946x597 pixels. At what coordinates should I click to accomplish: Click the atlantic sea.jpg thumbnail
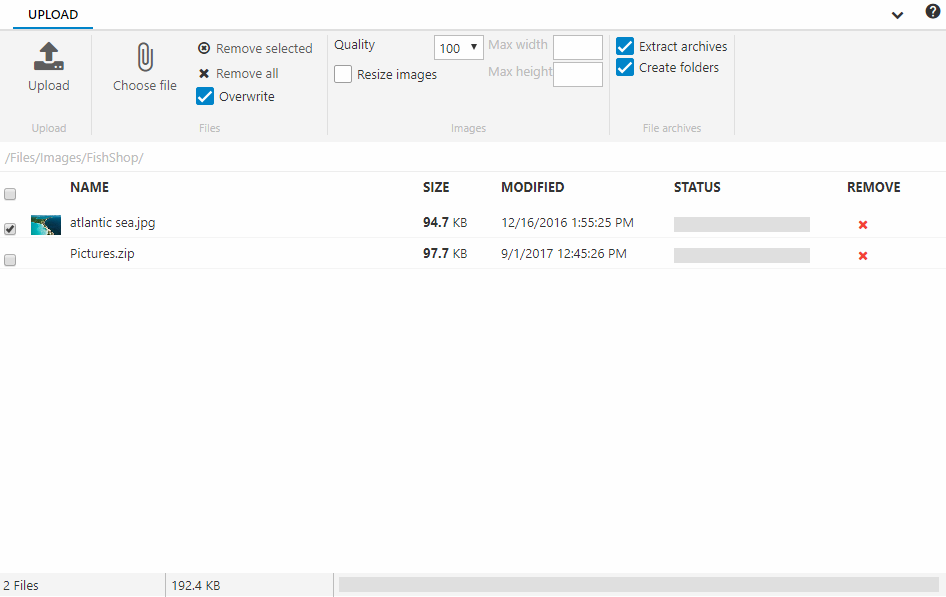click(46, 224)
